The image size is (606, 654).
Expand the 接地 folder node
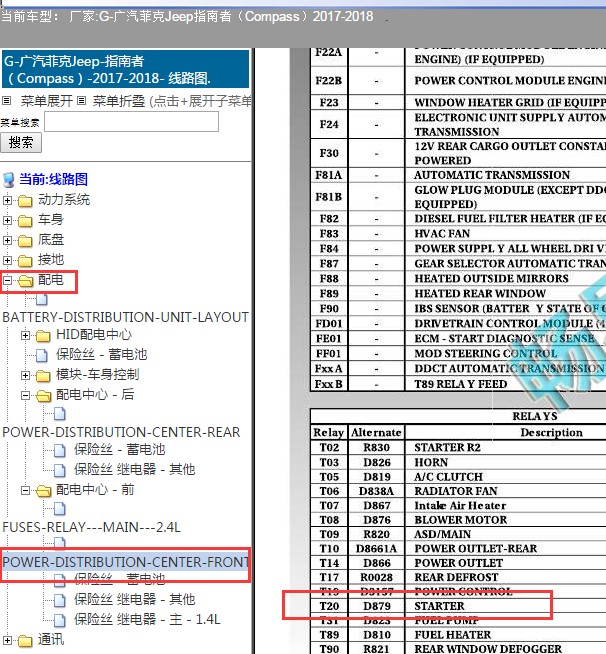(x=7, y=260)
